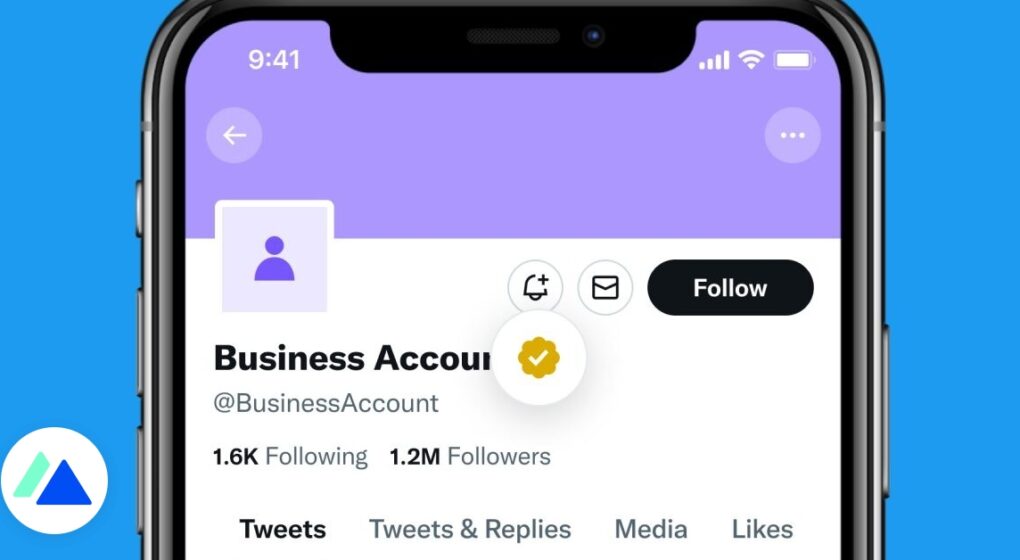This screenshot has width=1020, height=560.
Task: Click the Follow button
Action: click(731, 287)
